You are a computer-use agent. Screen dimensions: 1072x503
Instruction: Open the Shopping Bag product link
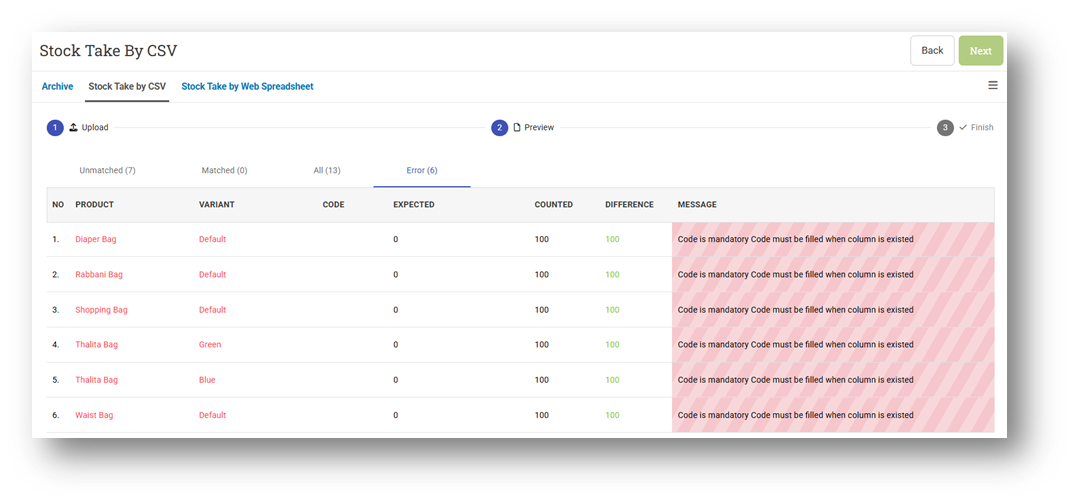coord(101,310)
